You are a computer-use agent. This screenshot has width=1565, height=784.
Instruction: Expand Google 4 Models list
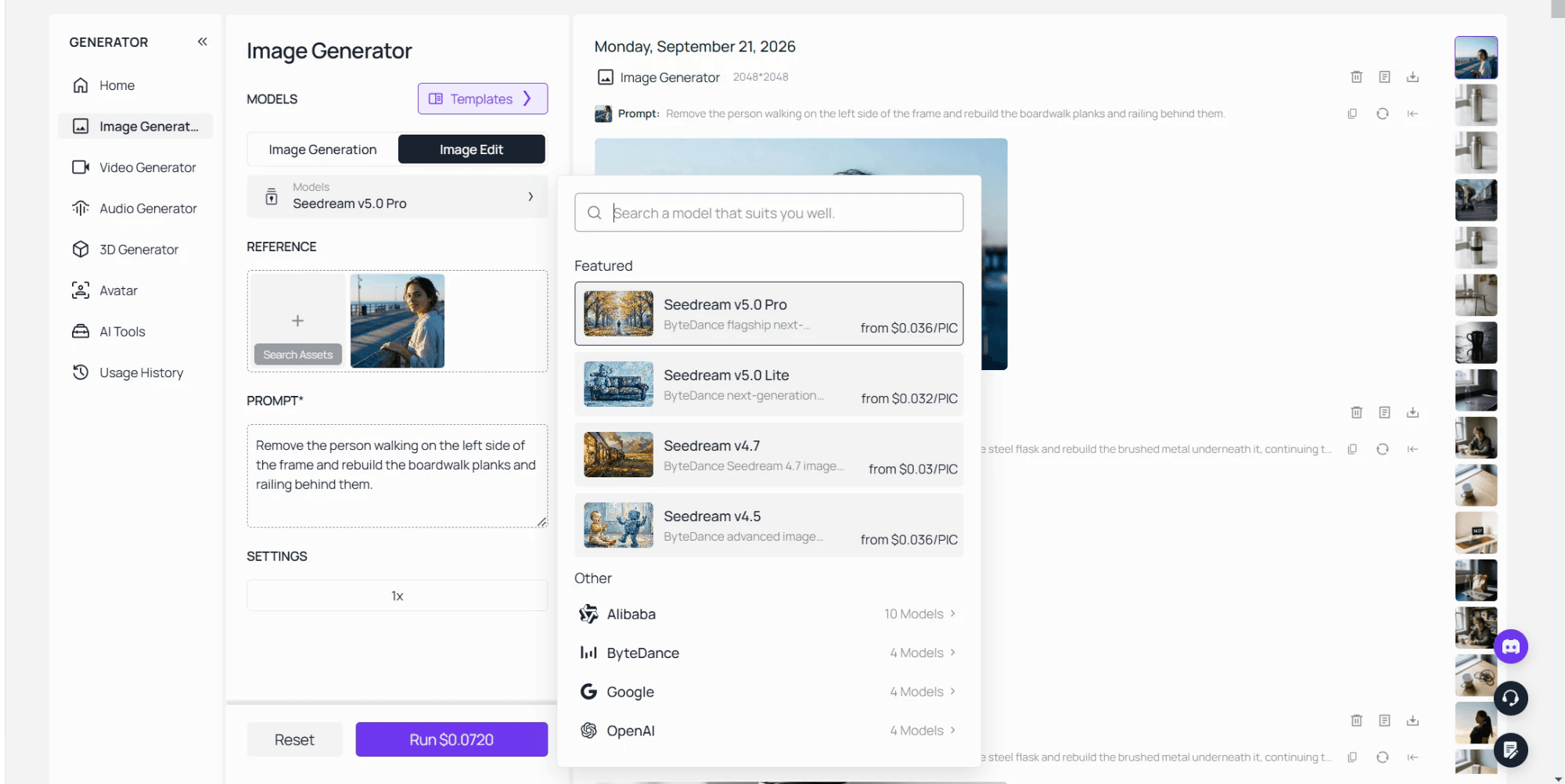[x=768, y=692]
